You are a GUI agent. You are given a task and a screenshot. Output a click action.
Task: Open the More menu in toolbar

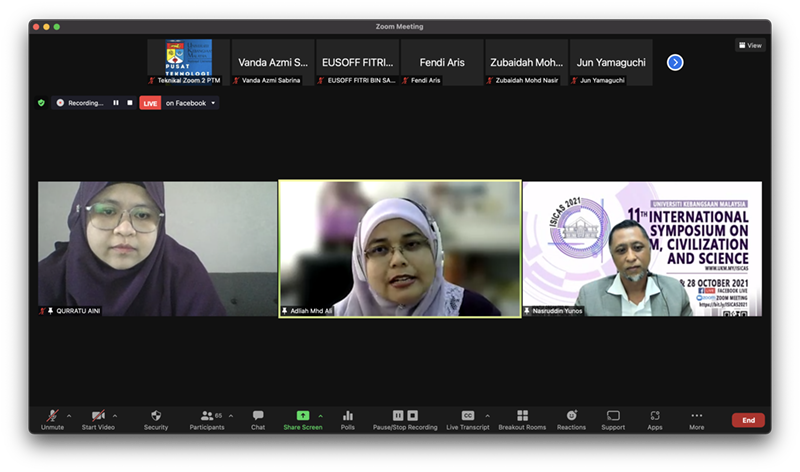696,417
